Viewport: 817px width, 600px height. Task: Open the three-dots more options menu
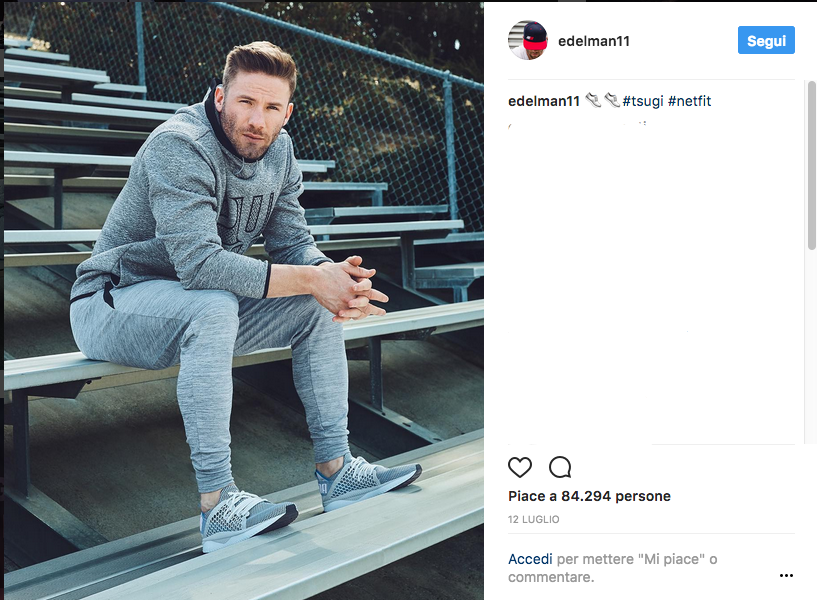[786, 576]
